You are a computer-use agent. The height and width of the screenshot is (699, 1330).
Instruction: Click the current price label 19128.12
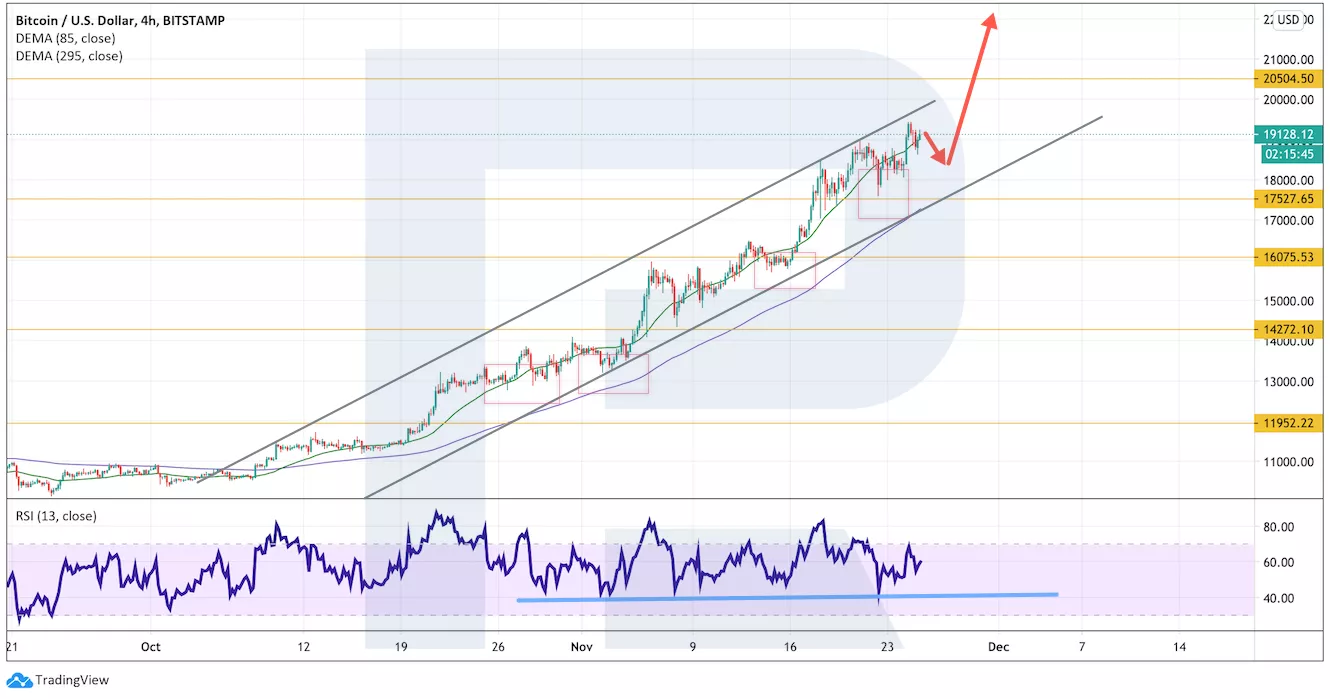[x=1288, y=134]
